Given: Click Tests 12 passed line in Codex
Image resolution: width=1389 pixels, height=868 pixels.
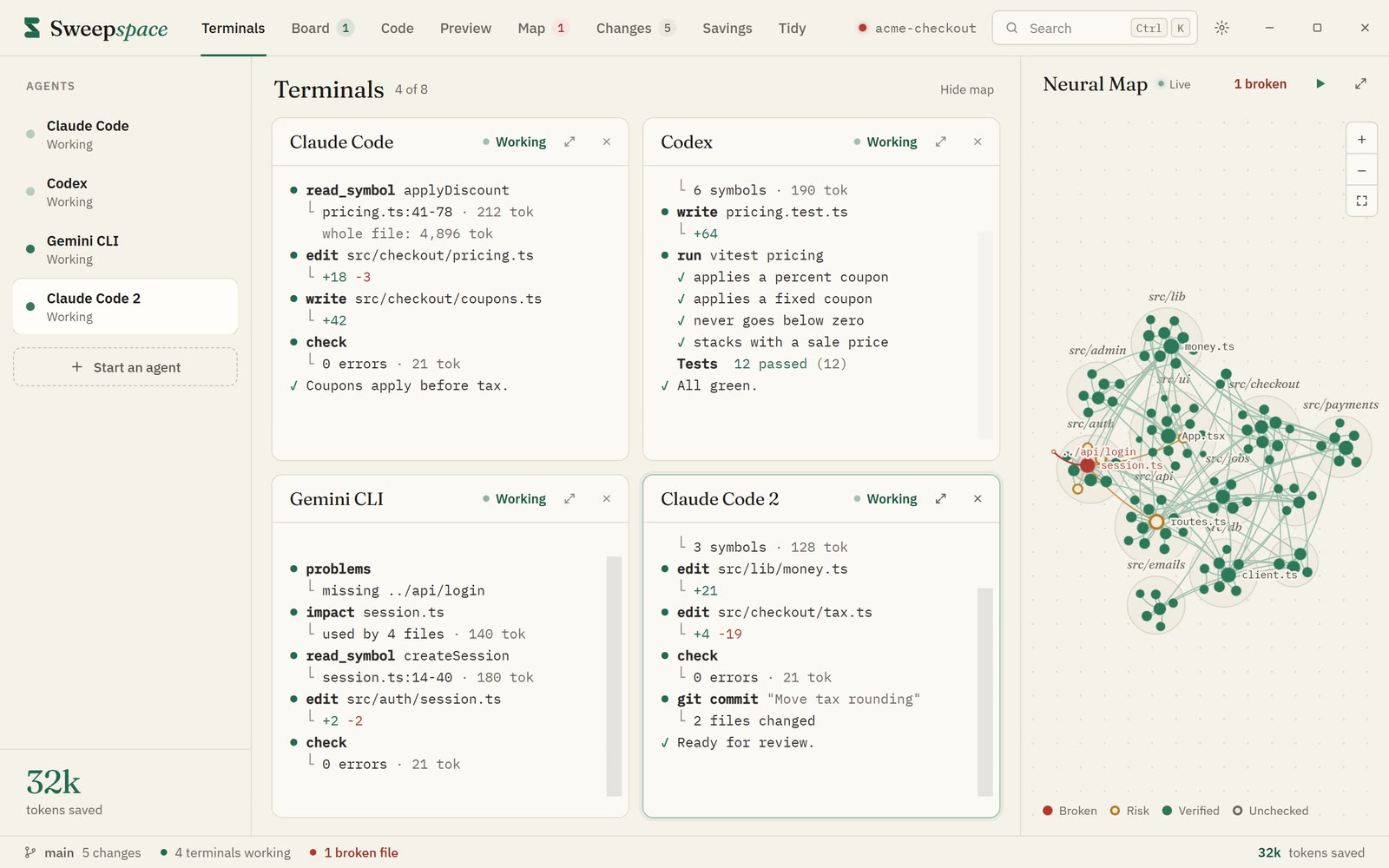Looking at the screenshot, I should pos(761,364).
